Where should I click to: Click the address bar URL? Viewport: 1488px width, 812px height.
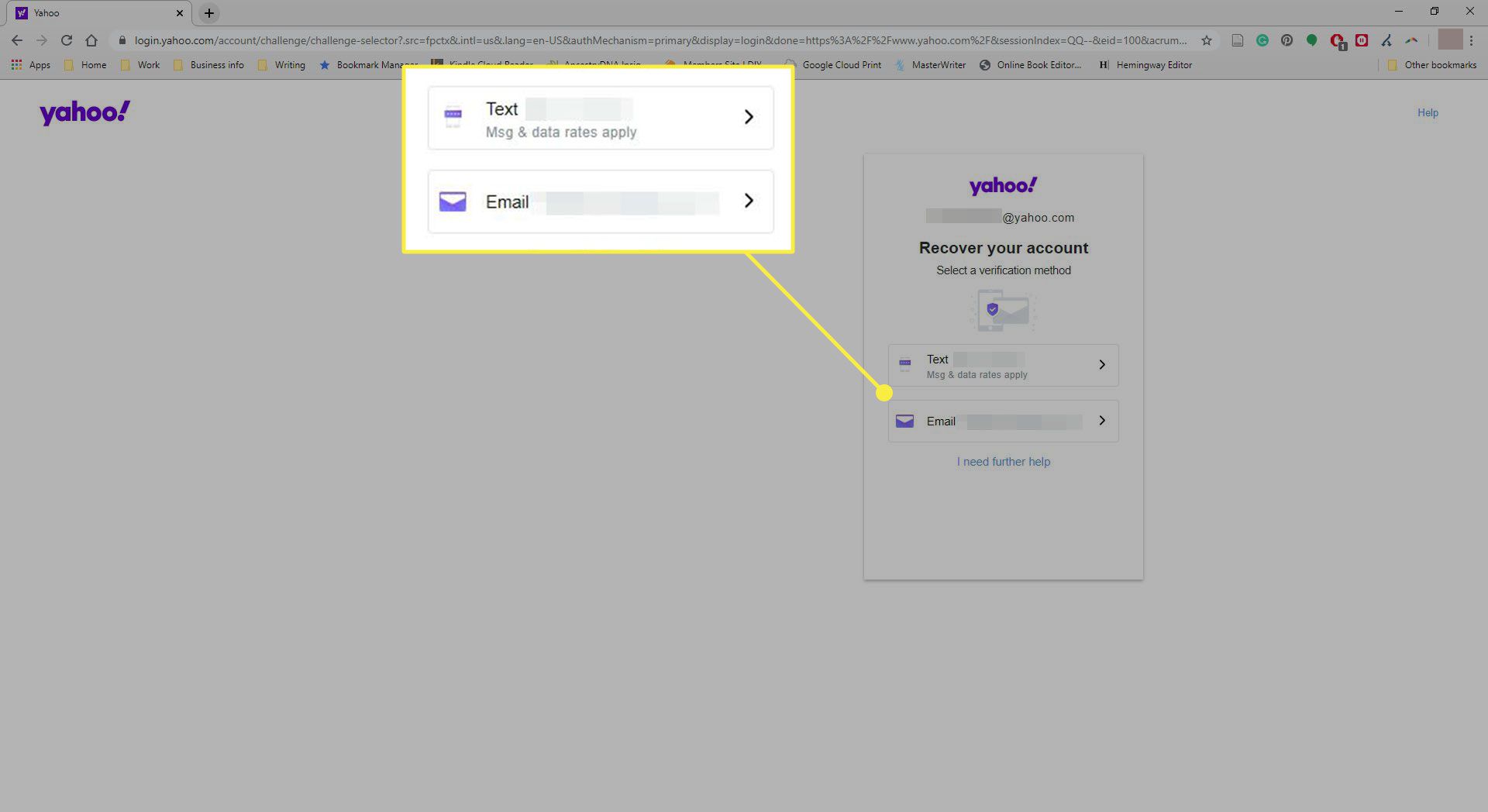tap(660, 40)
